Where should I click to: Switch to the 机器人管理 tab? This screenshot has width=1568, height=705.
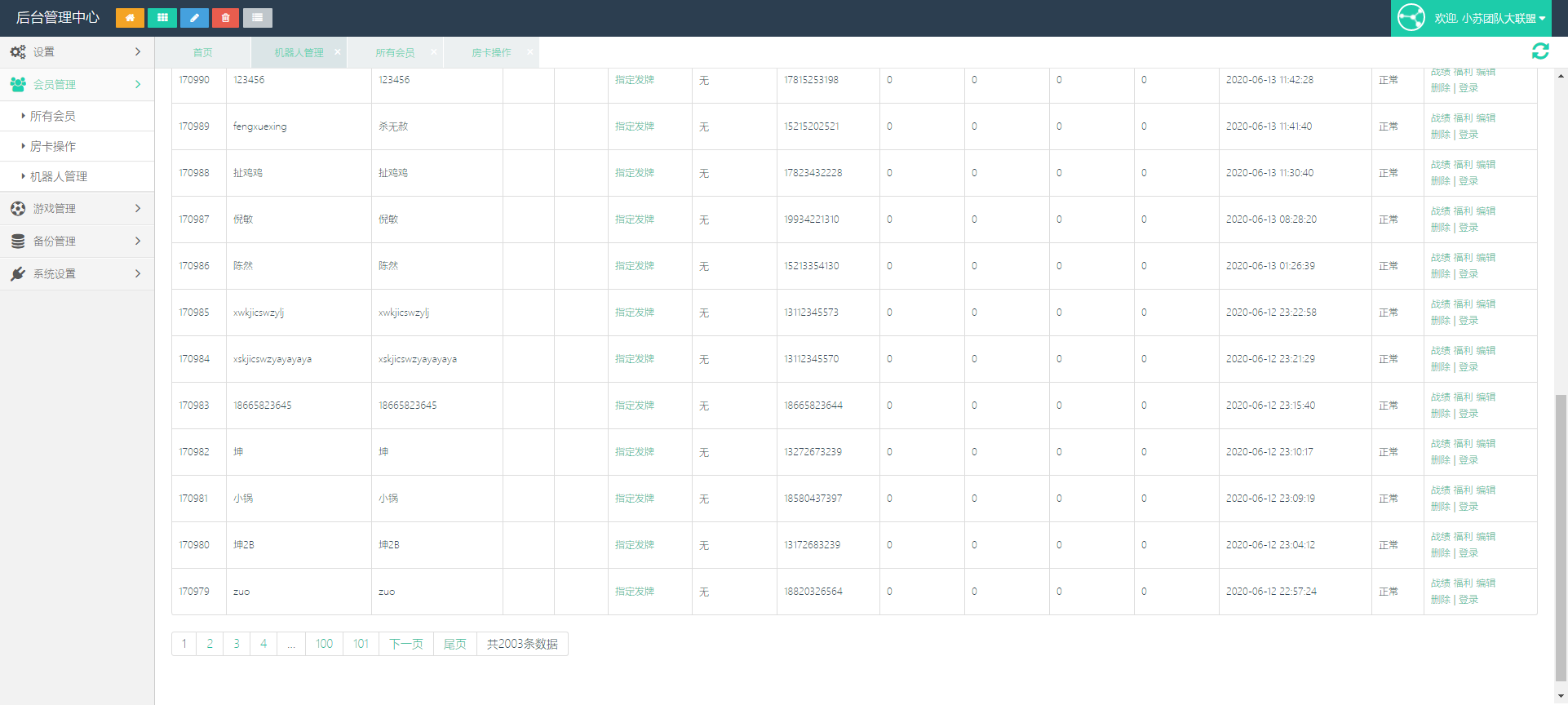[x=299, y=52]
